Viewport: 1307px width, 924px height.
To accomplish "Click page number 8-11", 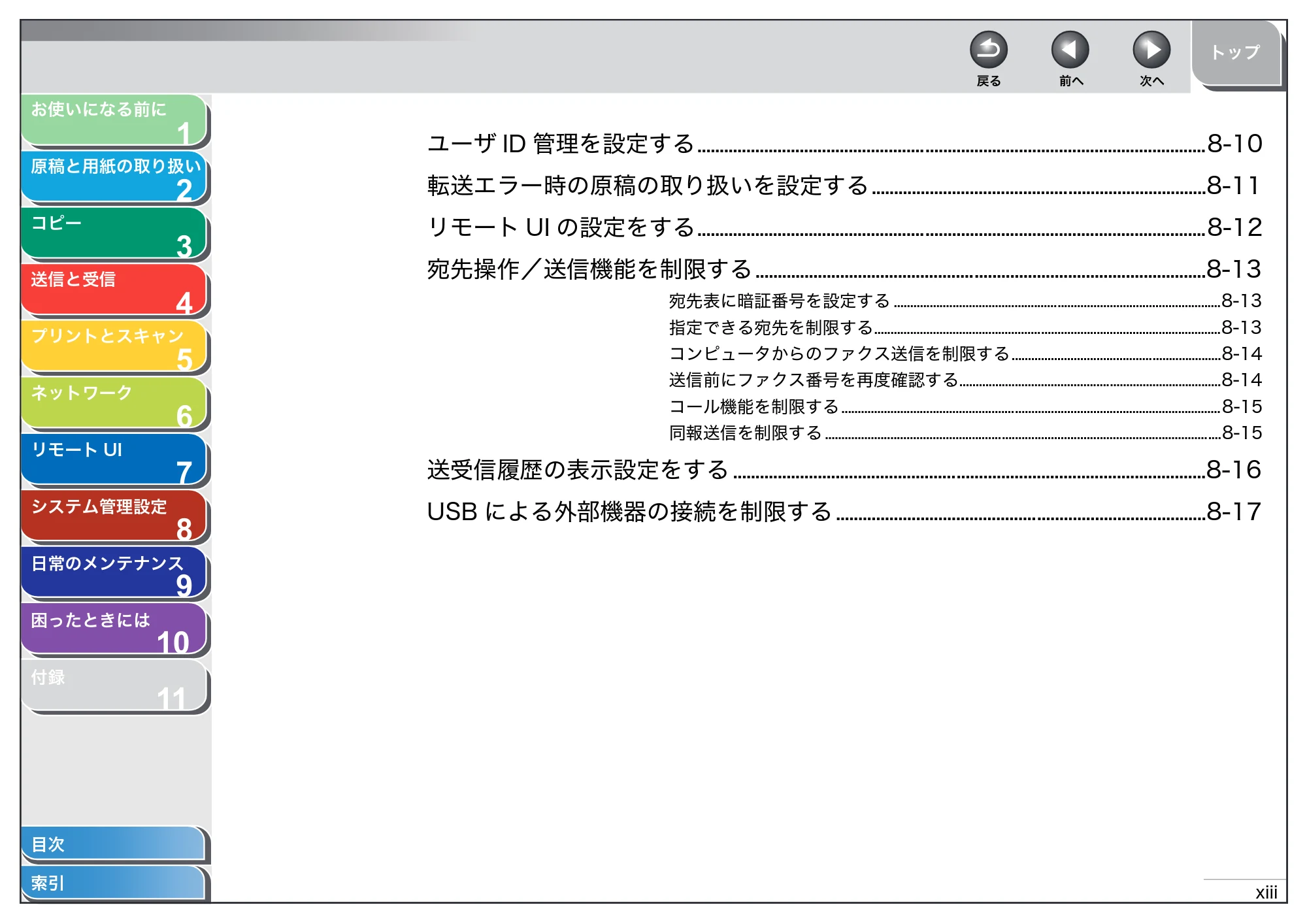I will [1233, 186].
